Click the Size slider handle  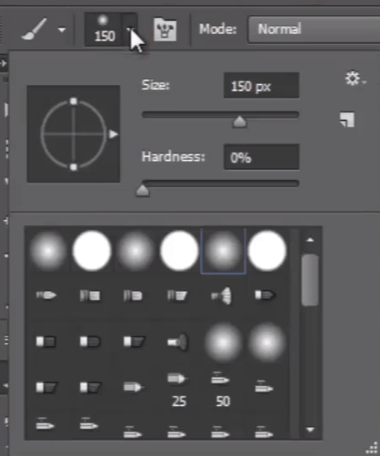240,122
